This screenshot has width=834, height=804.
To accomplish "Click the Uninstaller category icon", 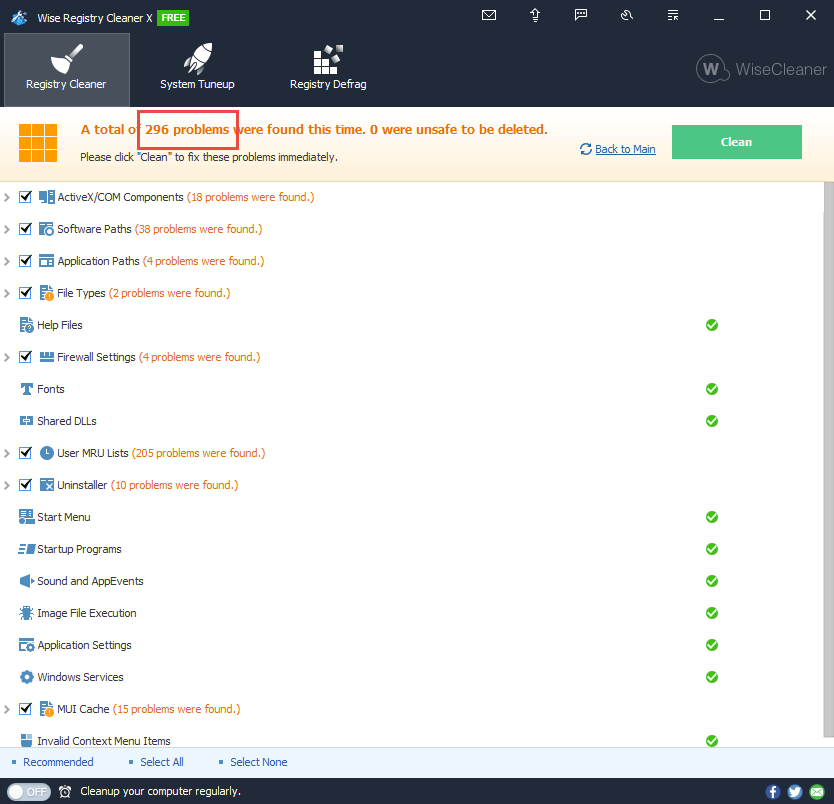I will (x=47, y=485).
